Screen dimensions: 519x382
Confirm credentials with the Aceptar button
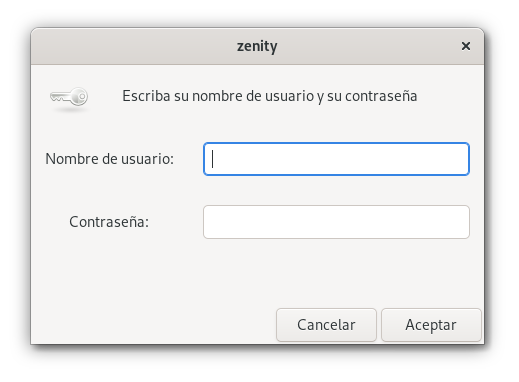(431, 325)
